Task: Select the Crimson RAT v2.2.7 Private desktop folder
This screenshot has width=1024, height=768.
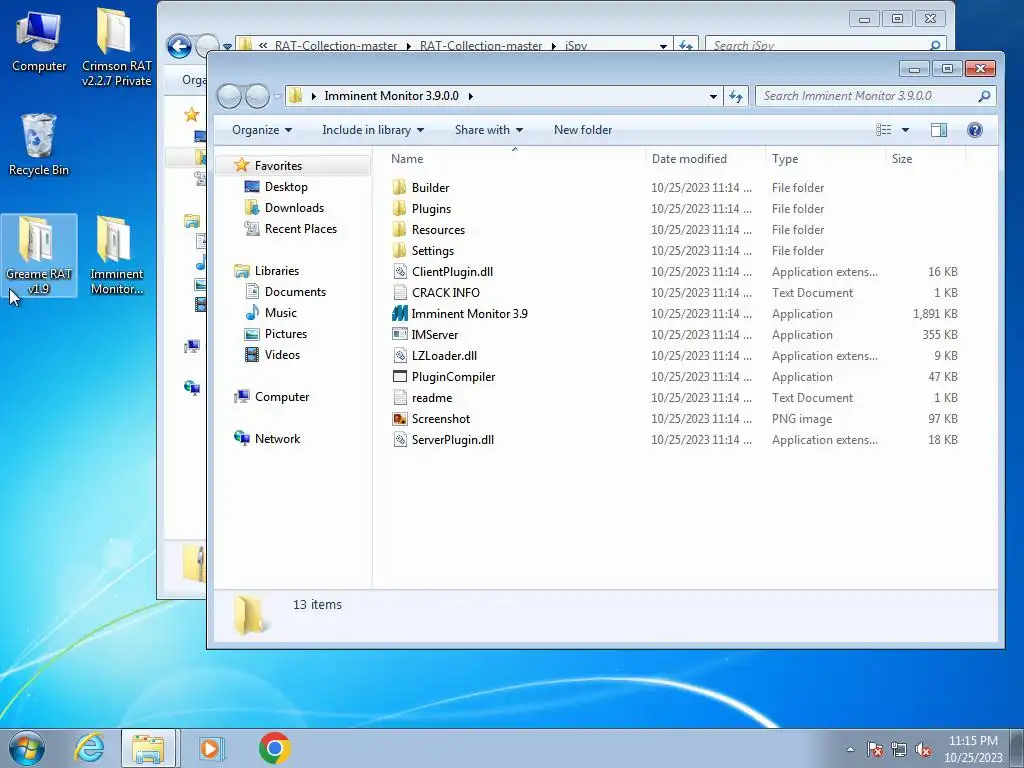Action: coord(116,48)
